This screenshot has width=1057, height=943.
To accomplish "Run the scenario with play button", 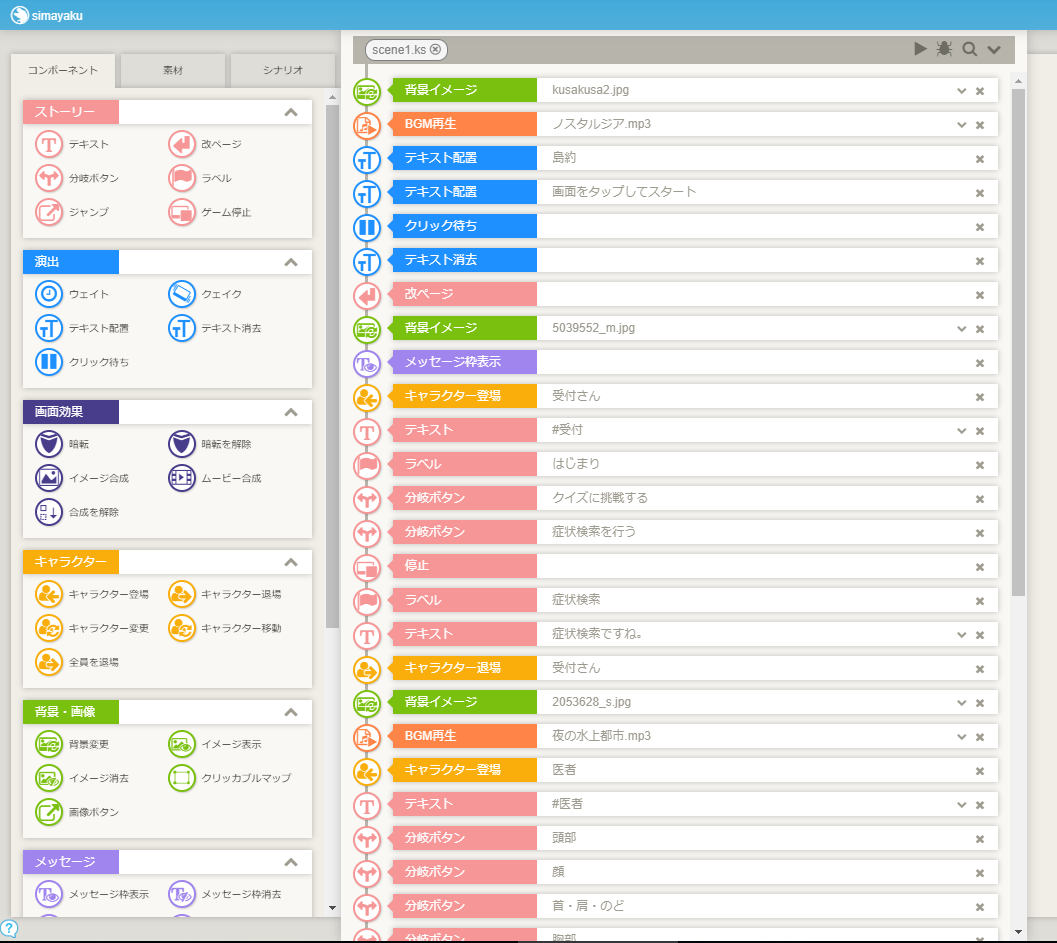I will tap(920, 49).
